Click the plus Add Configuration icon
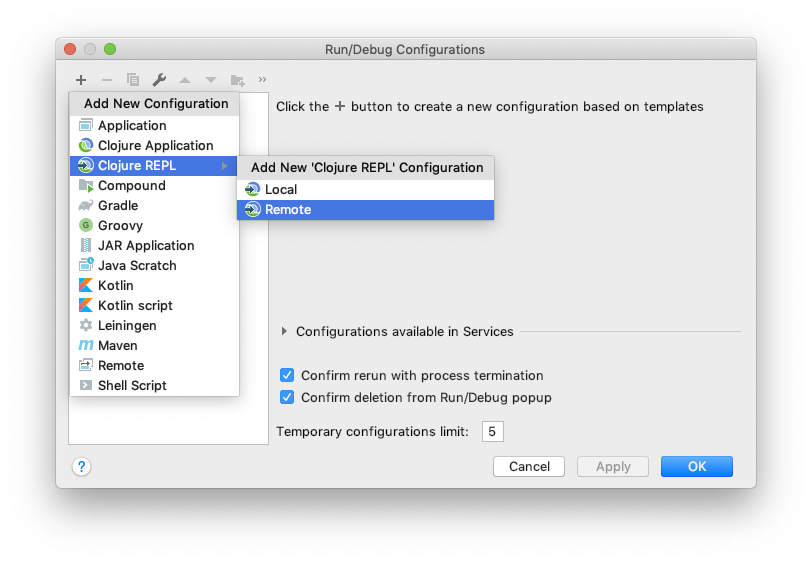 point(81,80)
